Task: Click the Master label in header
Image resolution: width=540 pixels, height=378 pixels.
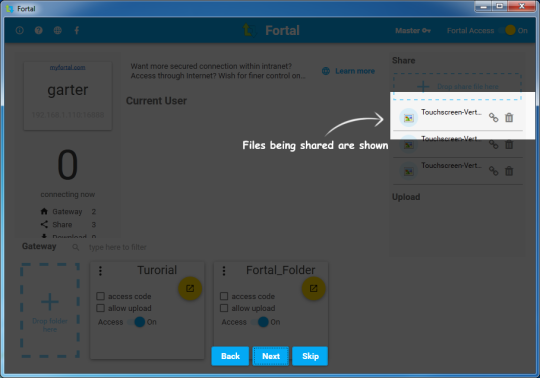Action: (x=407, y=31)
